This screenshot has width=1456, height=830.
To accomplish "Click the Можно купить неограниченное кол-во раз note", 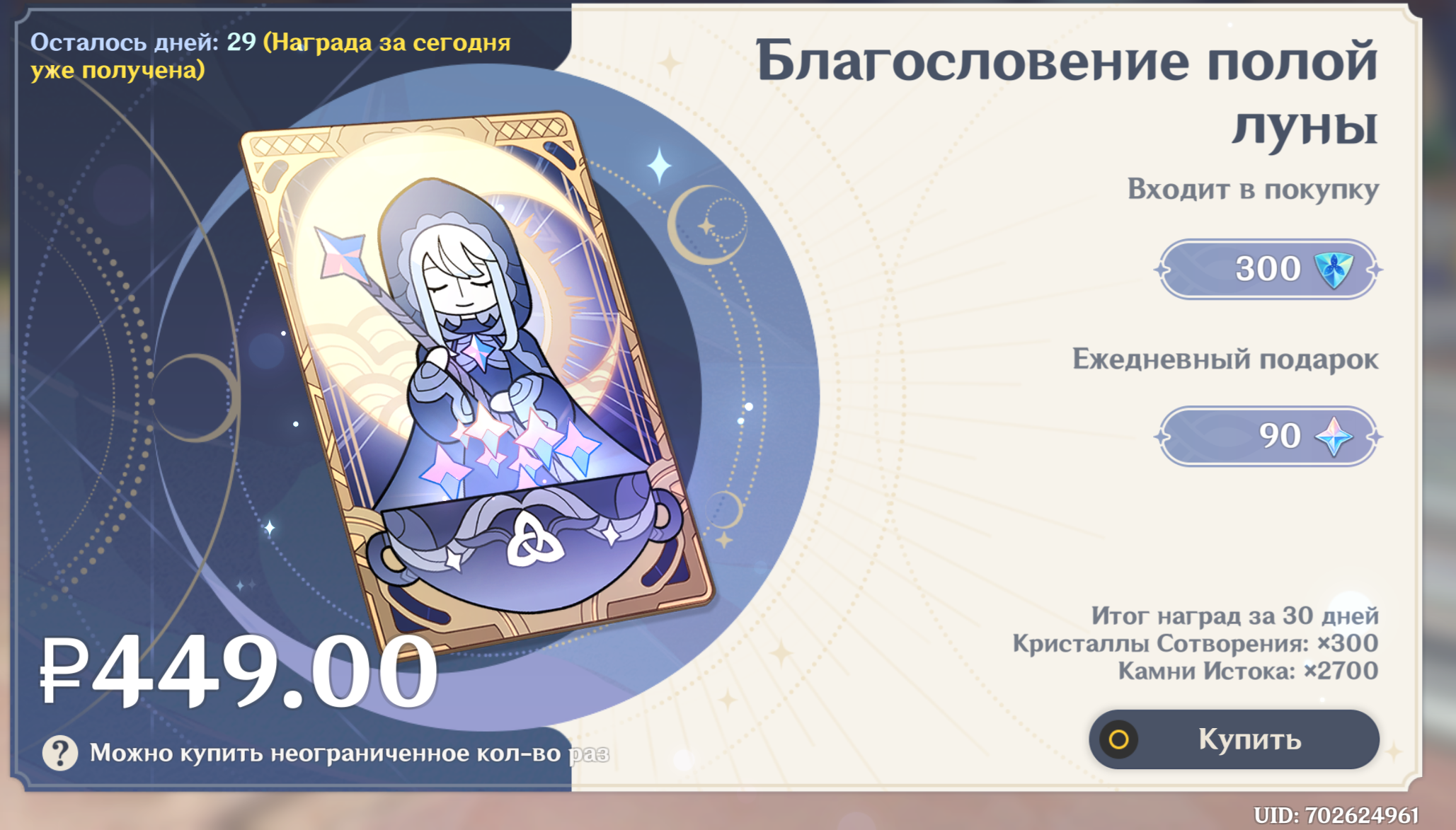I will [x=349, y=754].
